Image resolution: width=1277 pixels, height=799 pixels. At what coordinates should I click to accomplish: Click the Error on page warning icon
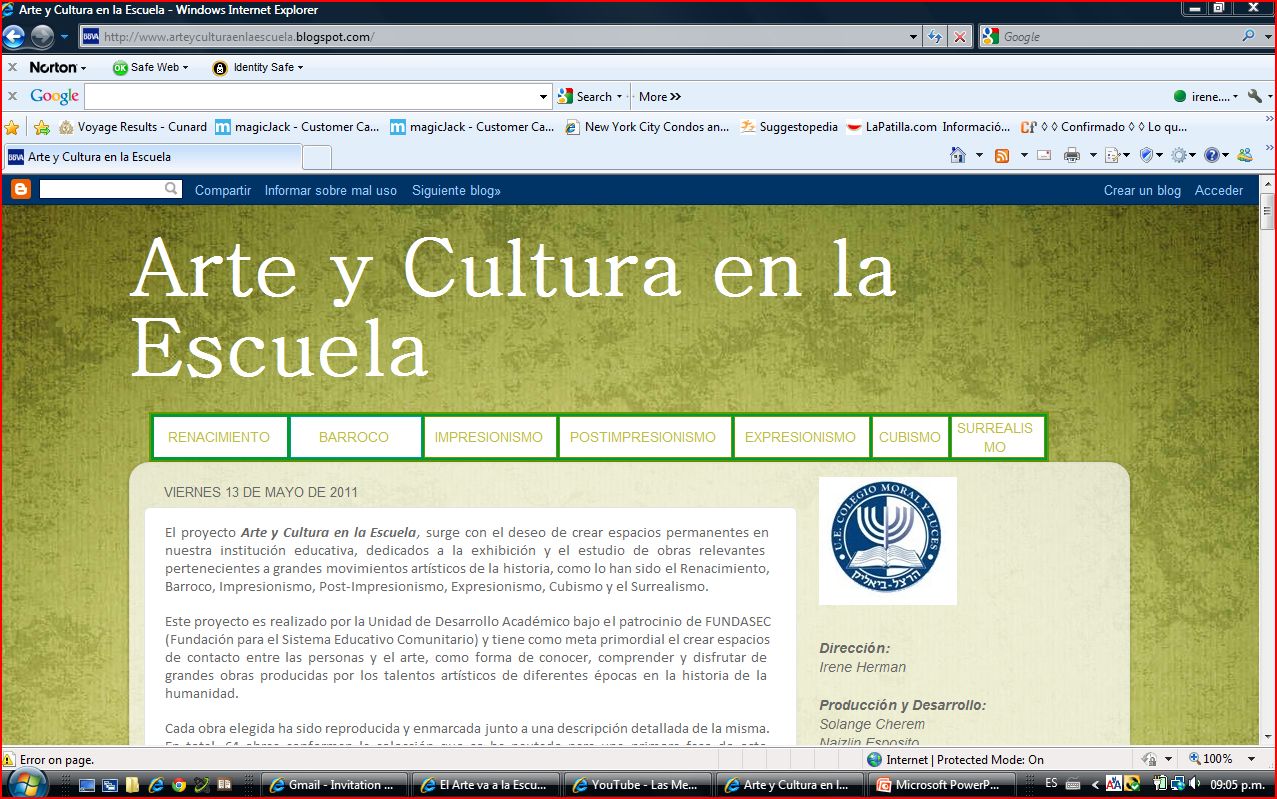(10, 760)
